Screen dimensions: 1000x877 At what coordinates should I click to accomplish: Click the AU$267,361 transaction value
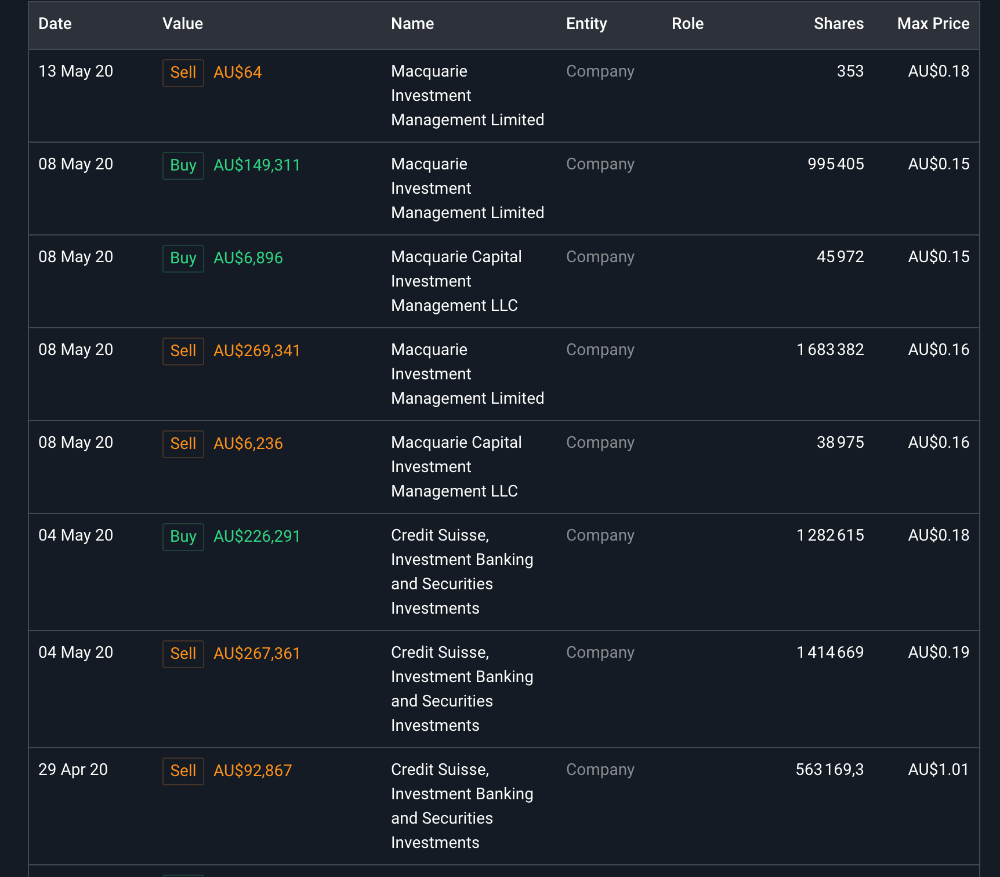(257, 654)
